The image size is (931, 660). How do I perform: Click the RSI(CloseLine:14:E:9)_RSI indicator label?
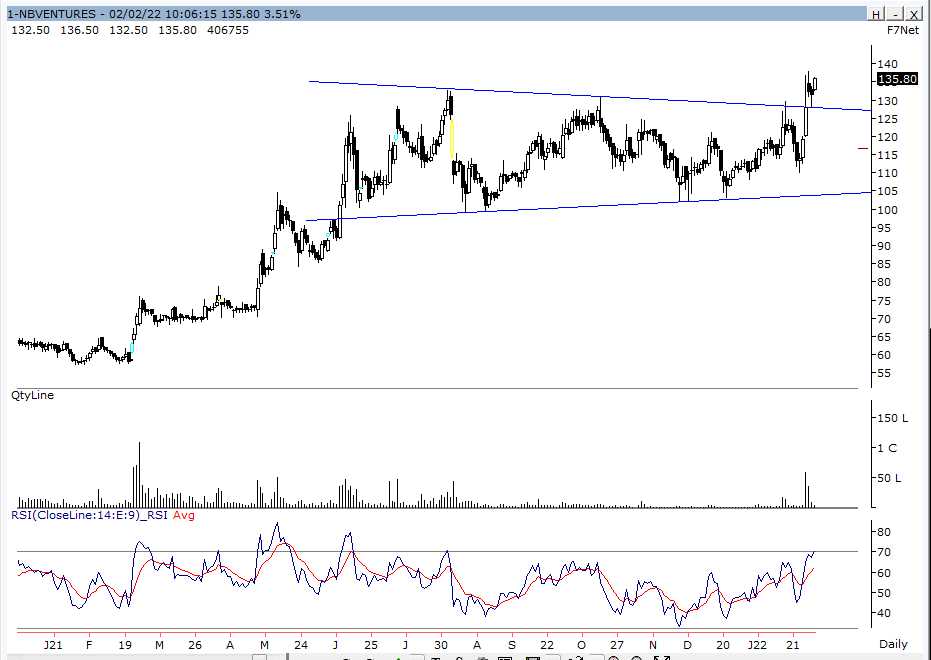89,515
